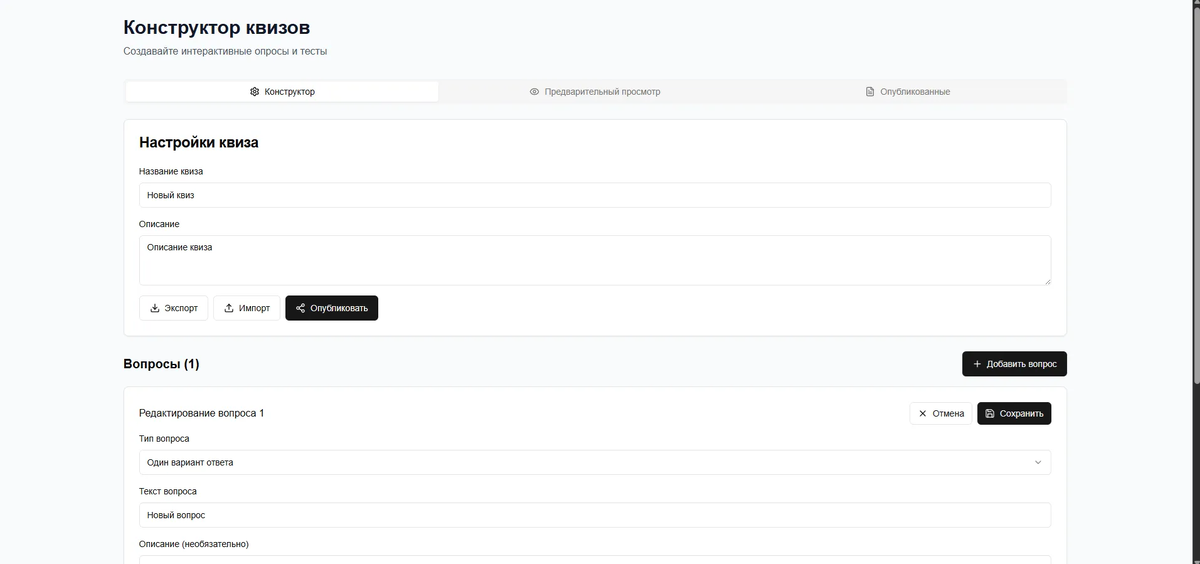Switch to the Конструктор tab
This screenshot has width=1200, height=564.
(282, 91)
